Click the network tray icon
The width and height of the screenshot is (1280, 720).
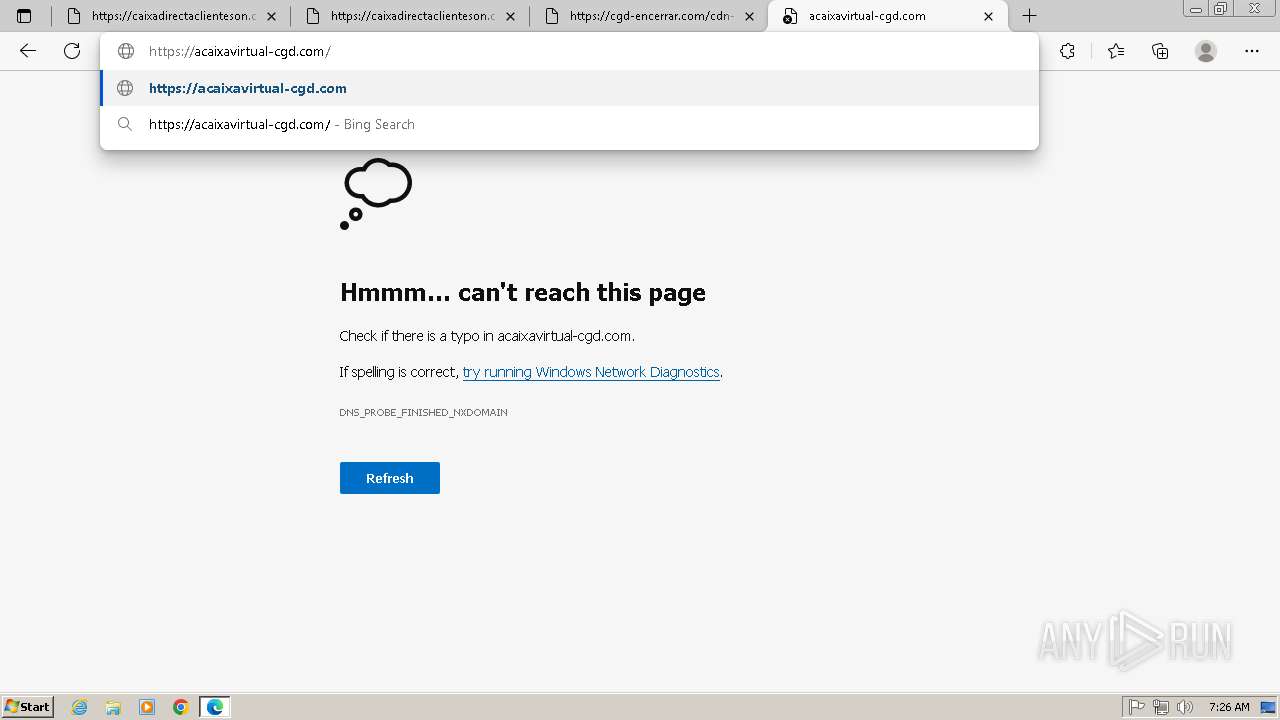[x=1161, y=707]
